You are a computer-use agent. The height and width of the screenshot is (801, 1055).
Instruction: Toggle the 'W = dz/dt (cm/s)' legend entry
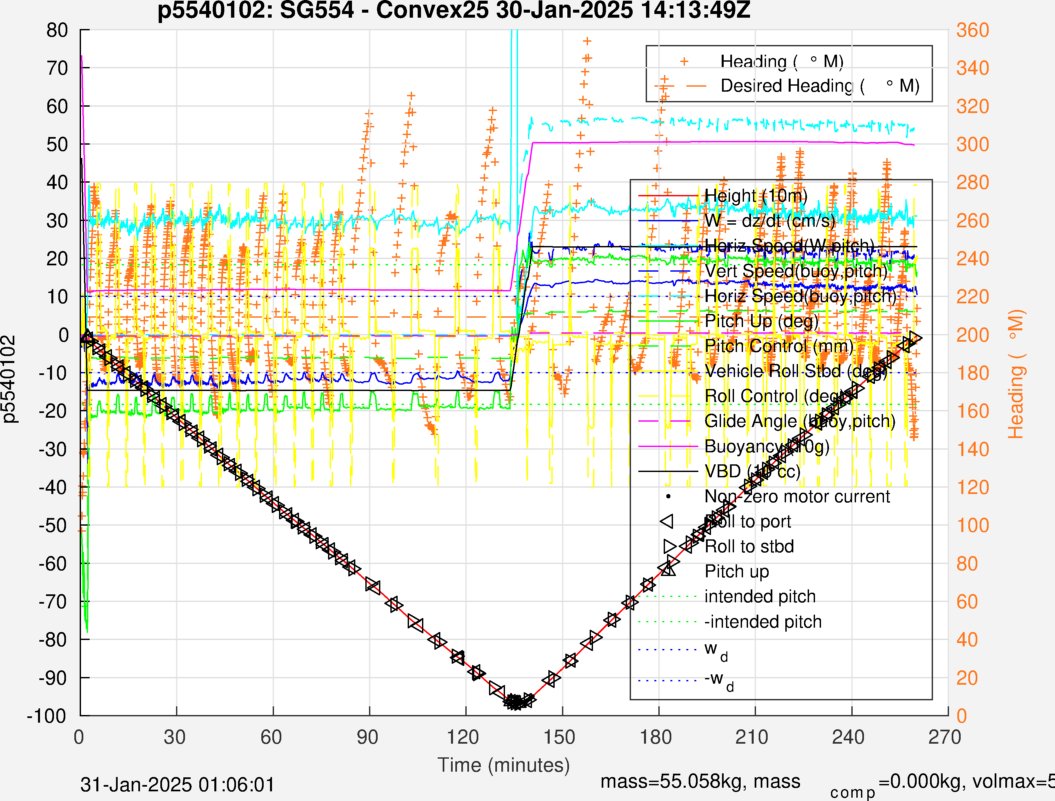(768, 220)
